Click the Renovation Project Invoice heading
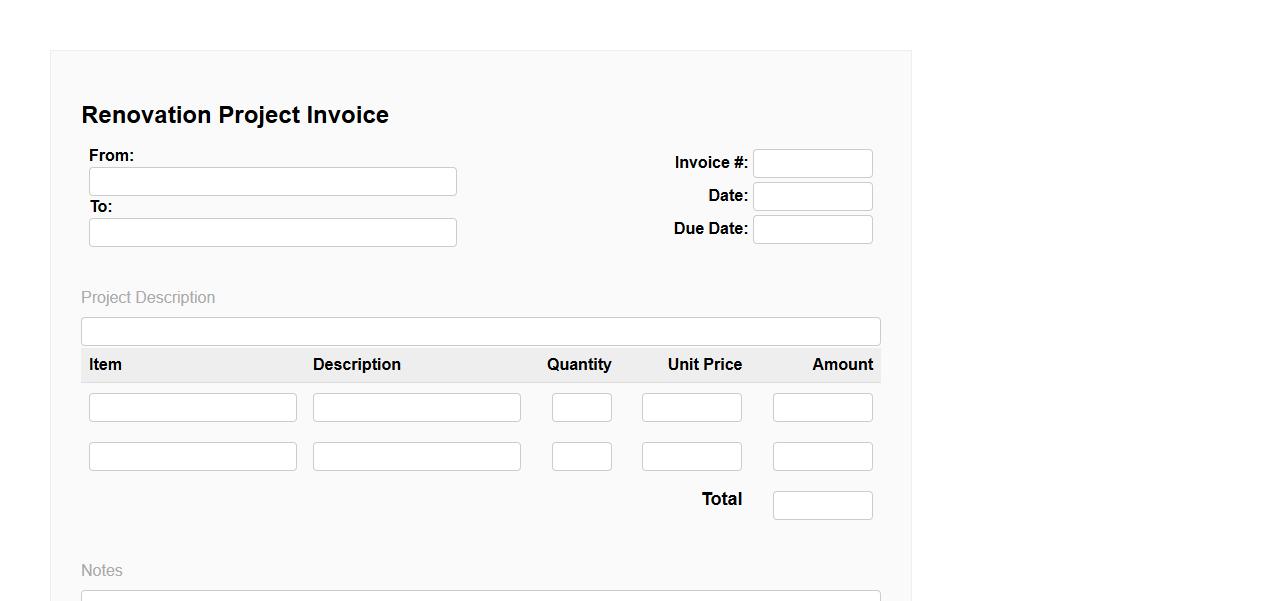Image resolution: width=1278 pixels, height=601 pixels. pos(235,115)
